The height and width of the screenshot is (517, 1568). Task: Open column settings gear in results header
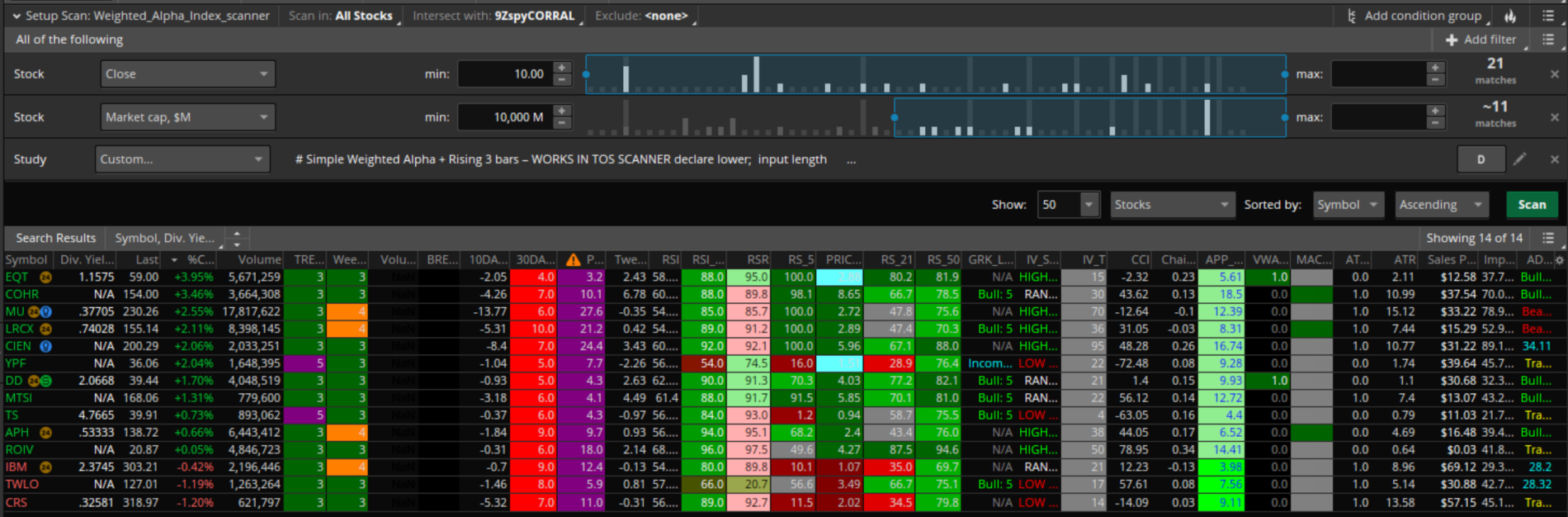(1559, 259)
